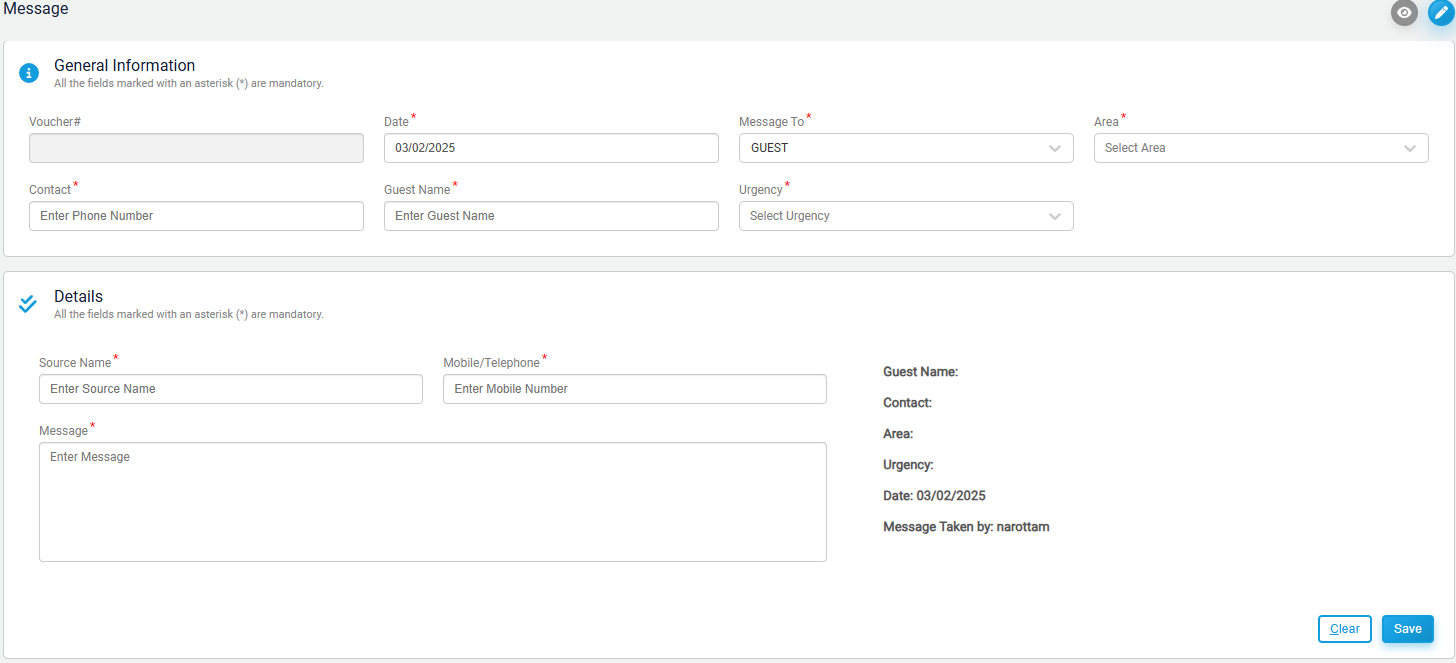Image resolution: width=1456 pixels, height=663 pixels.
Task: Click the Enter Mobile Number field
Action: [x=635, y=389]
